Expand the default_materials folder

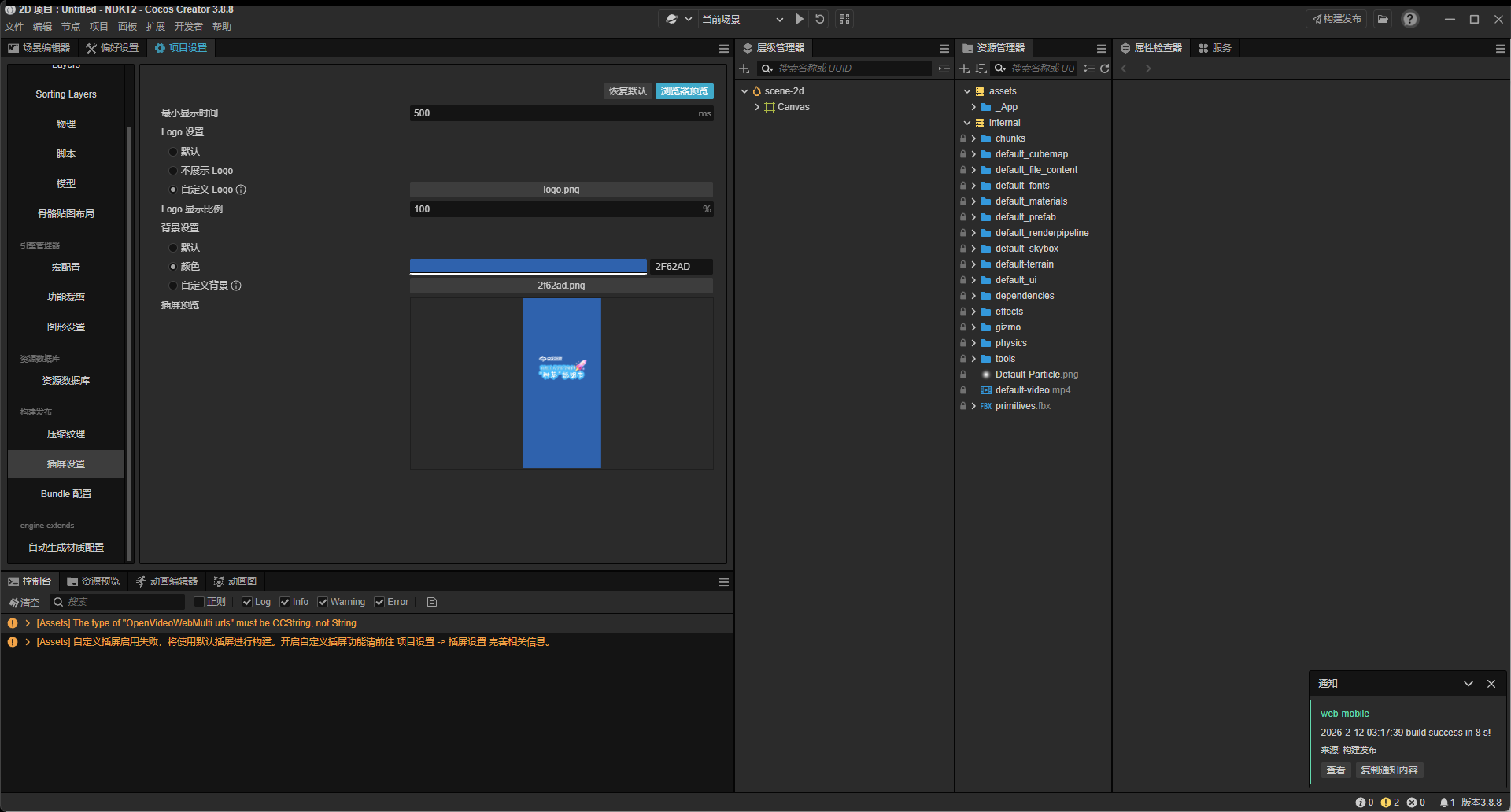973,201
